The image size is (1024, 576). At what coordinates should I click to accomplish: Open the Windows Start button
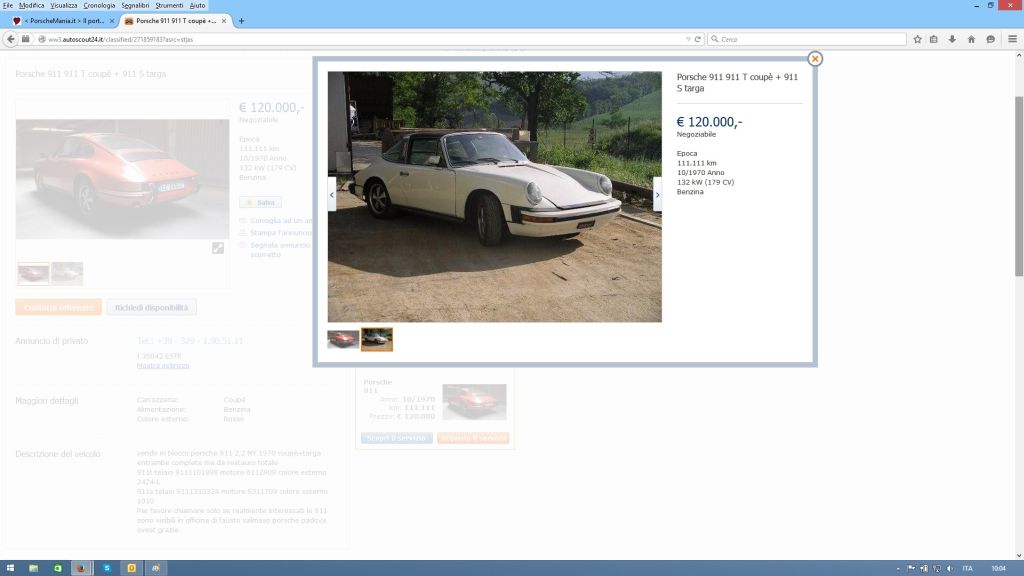[x=10, y=568]
